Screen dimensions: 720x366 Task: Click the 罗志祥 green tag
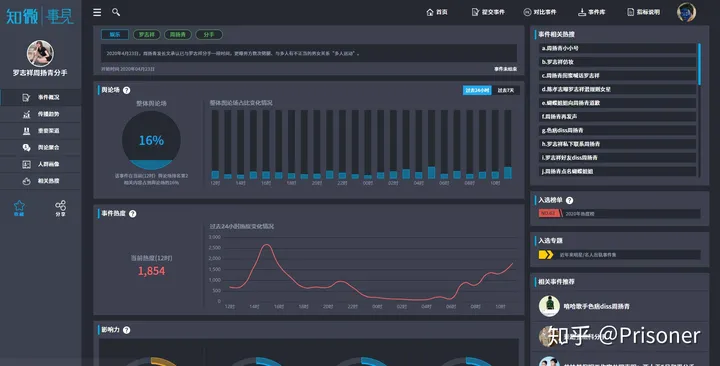tap(146, 34)
